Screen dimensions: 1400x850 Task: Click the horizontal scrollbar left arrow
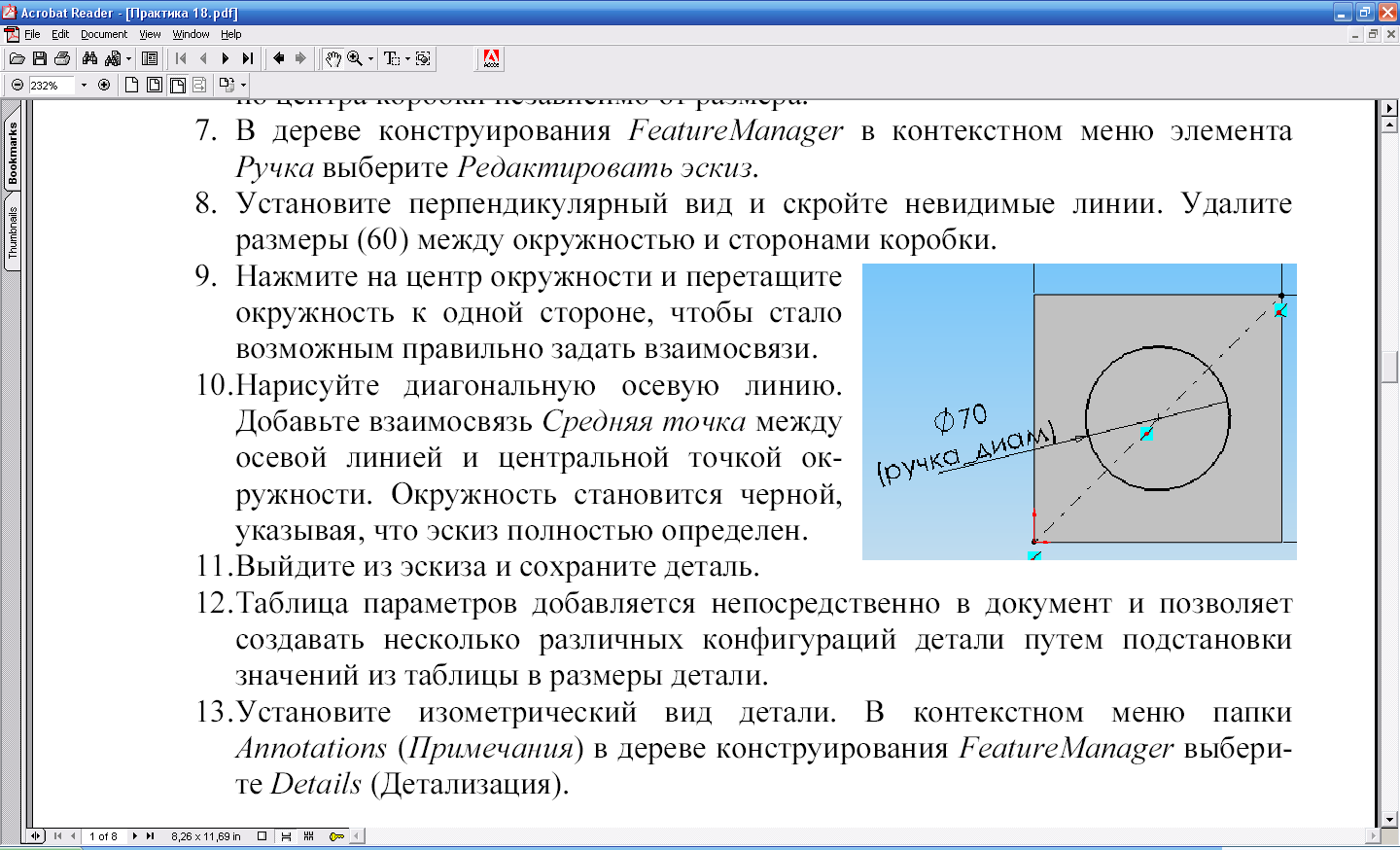pos(356,835)
